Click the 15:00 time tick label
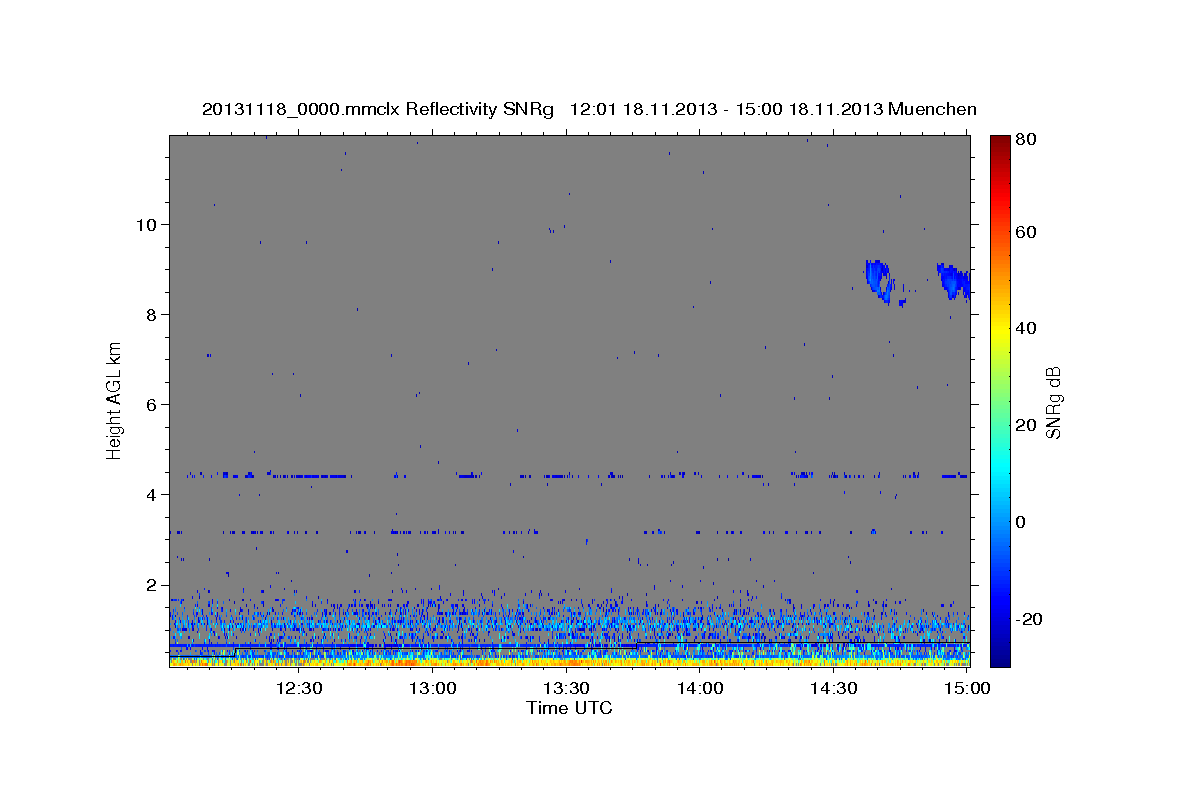1200x800 pixels. (967, 688)
